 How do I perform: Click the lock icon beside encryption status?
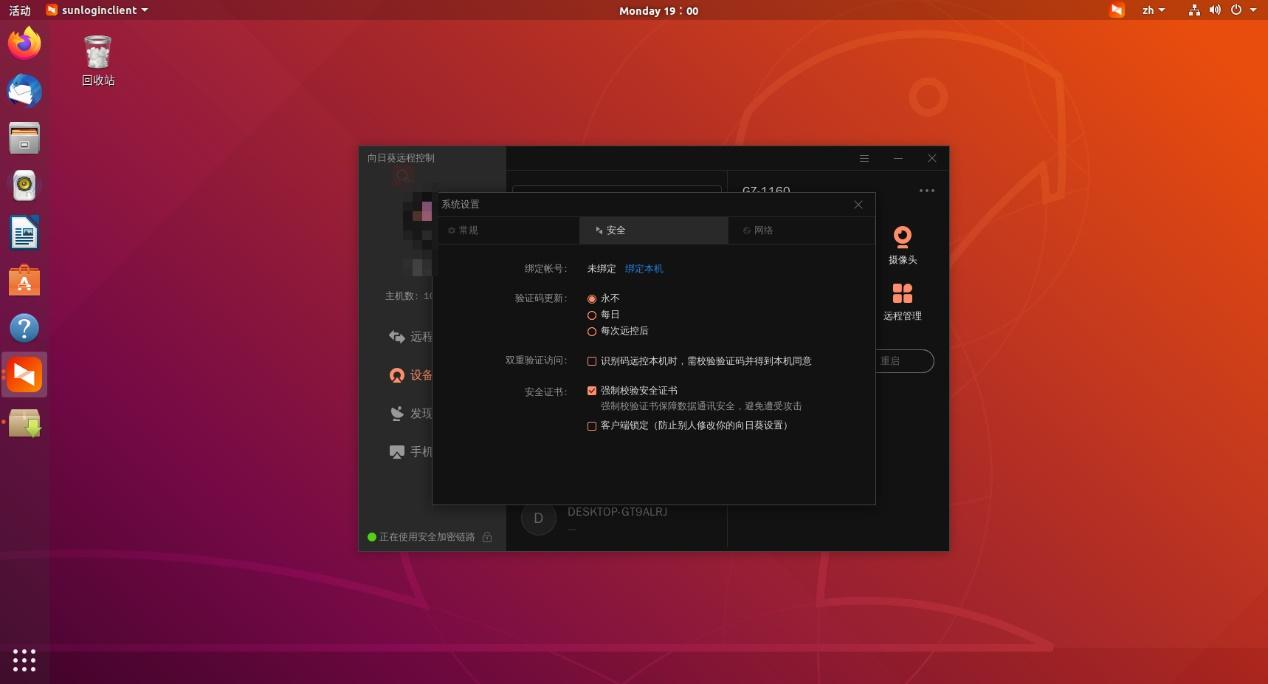[487, 537]
